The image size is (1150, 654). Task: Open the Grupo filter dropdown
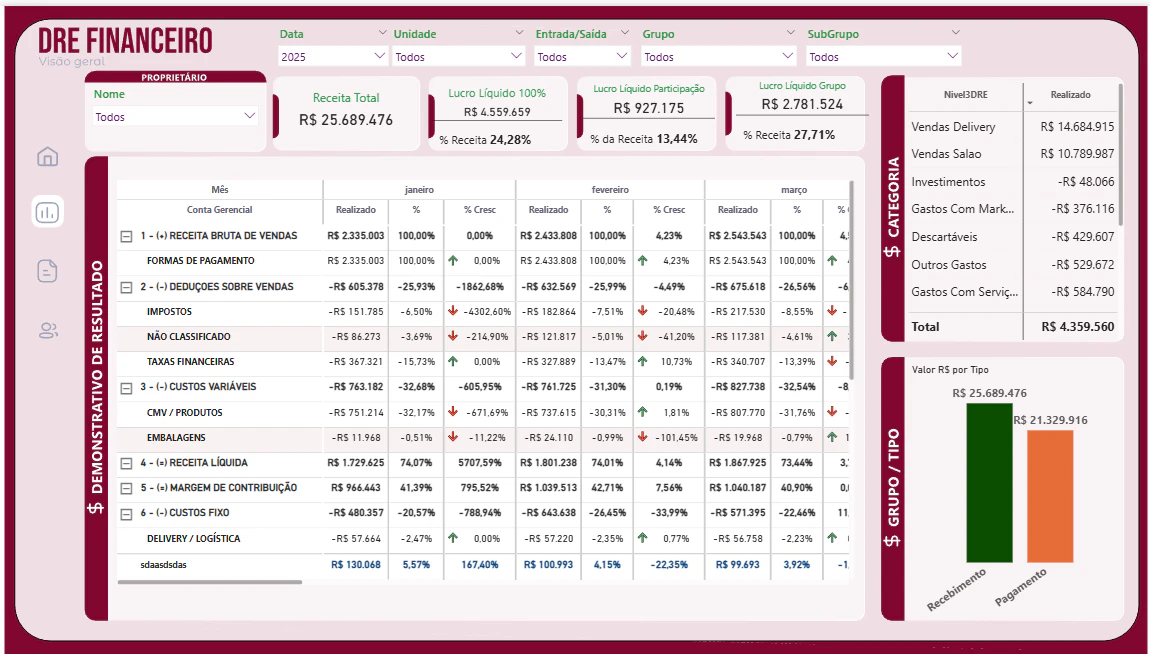718,56
